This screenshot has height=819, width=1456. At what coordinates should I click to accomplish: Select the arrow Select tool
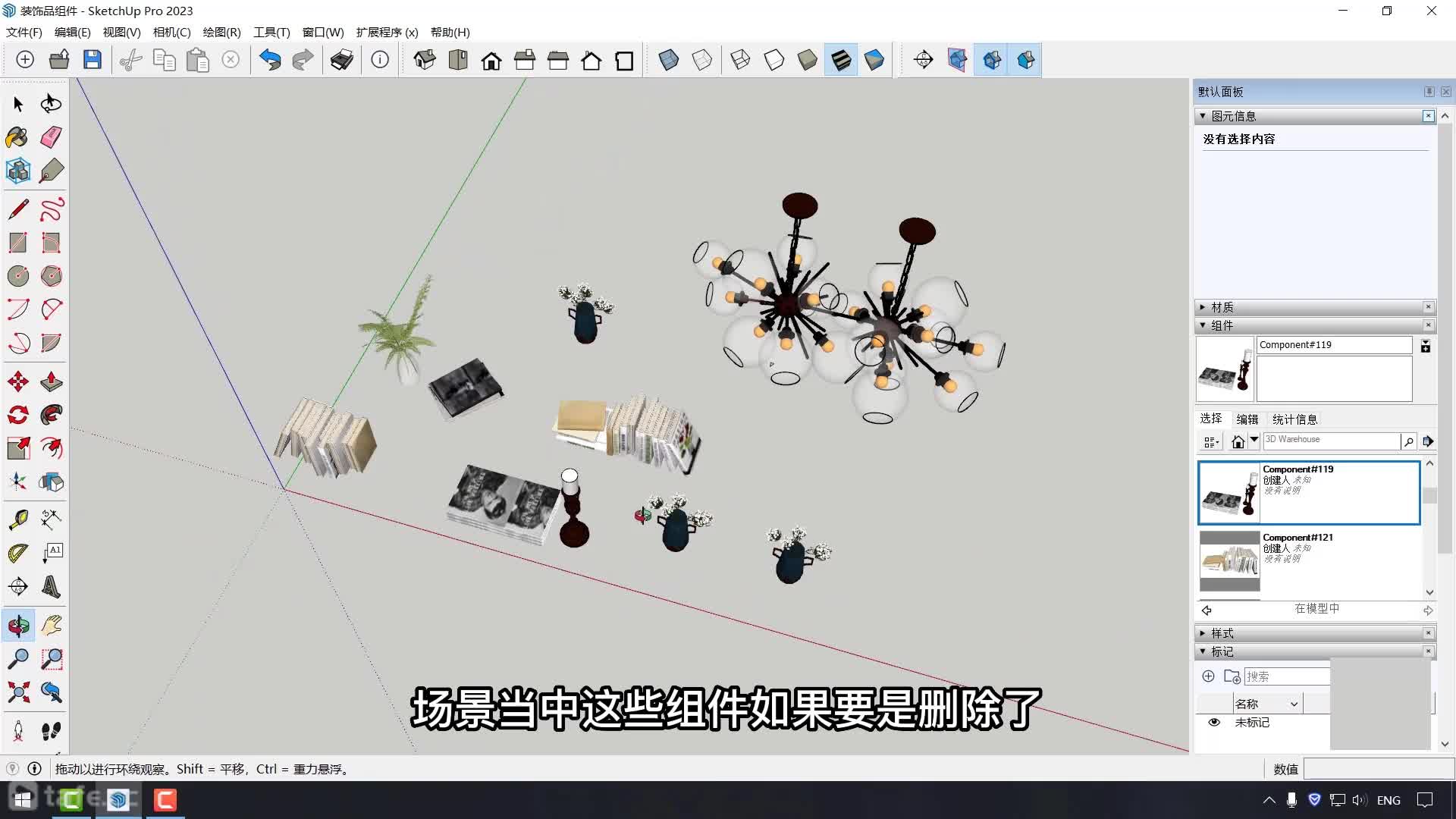(18, 104)
